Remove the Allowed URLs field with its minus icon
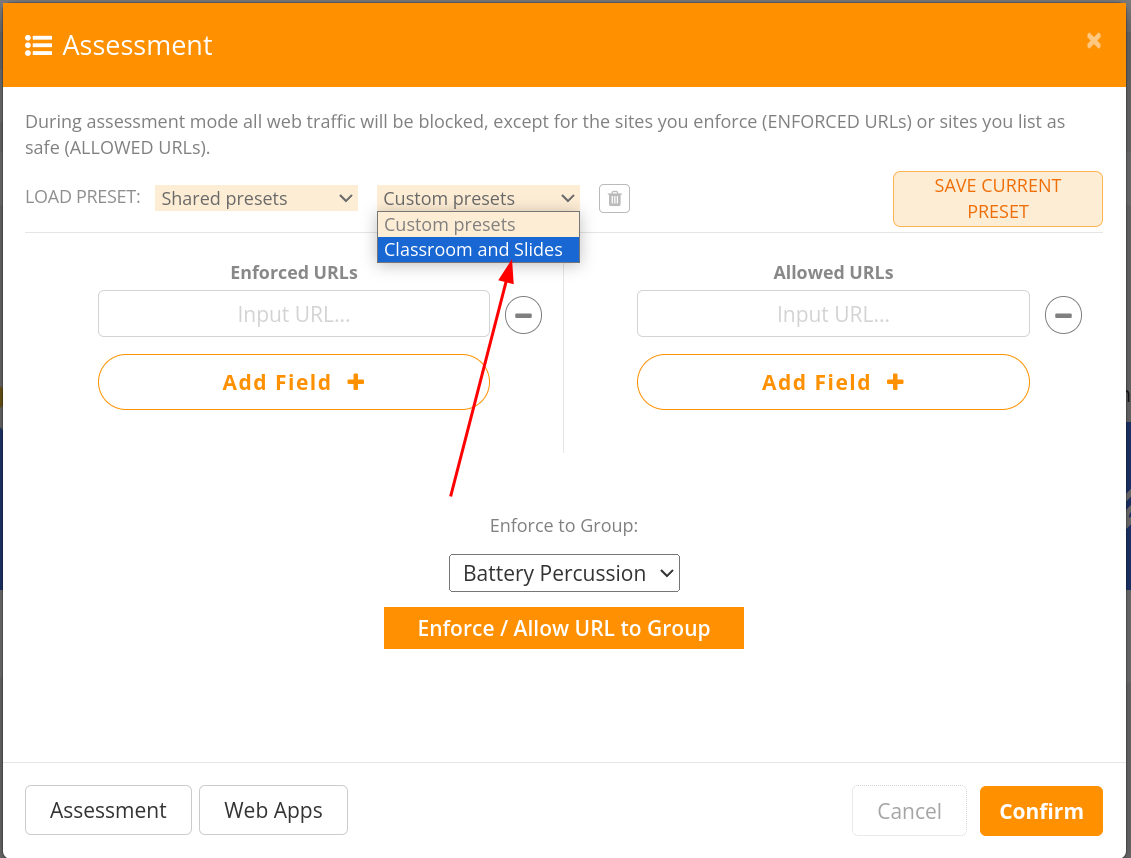This screenshot has width=1131, height=858. [1063, 315]
